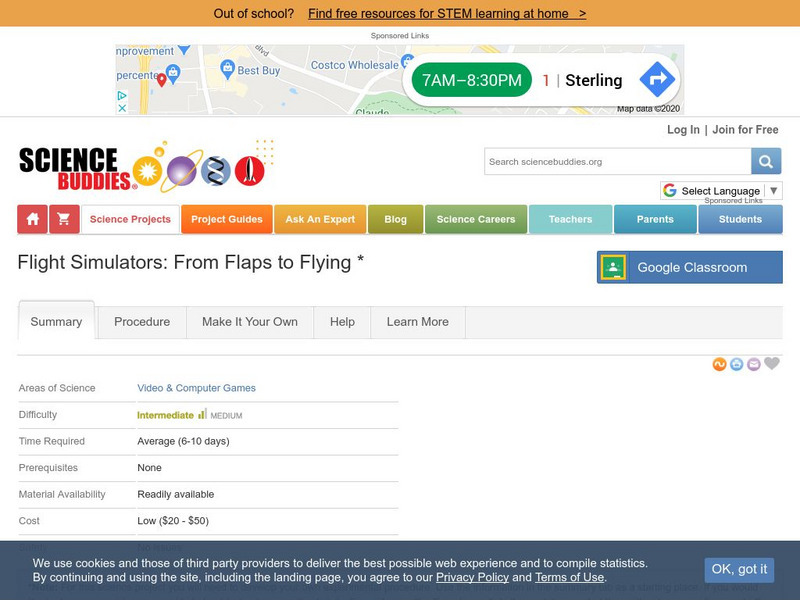Click the blue directions arrow in the ad
This screenshot has width=800, height=600.
coord(657,80)
